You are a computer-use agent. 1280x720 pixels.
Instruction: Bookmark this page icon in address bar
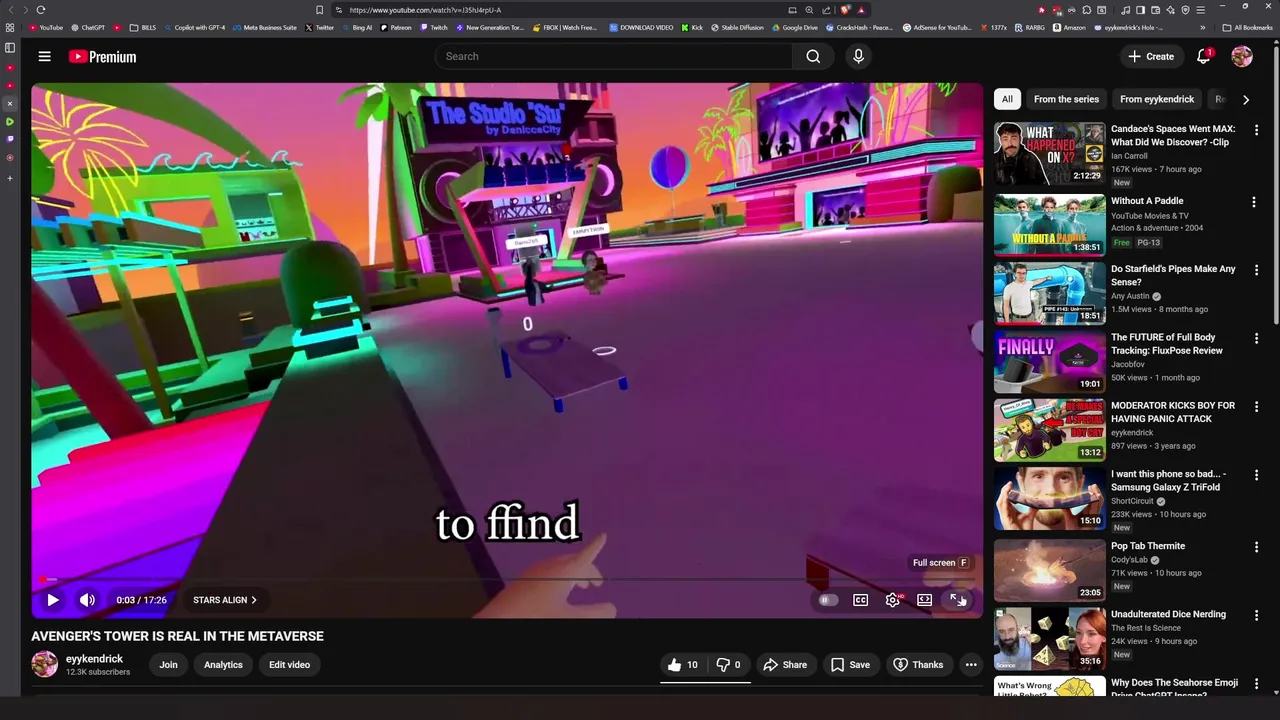tap(319, 10)
